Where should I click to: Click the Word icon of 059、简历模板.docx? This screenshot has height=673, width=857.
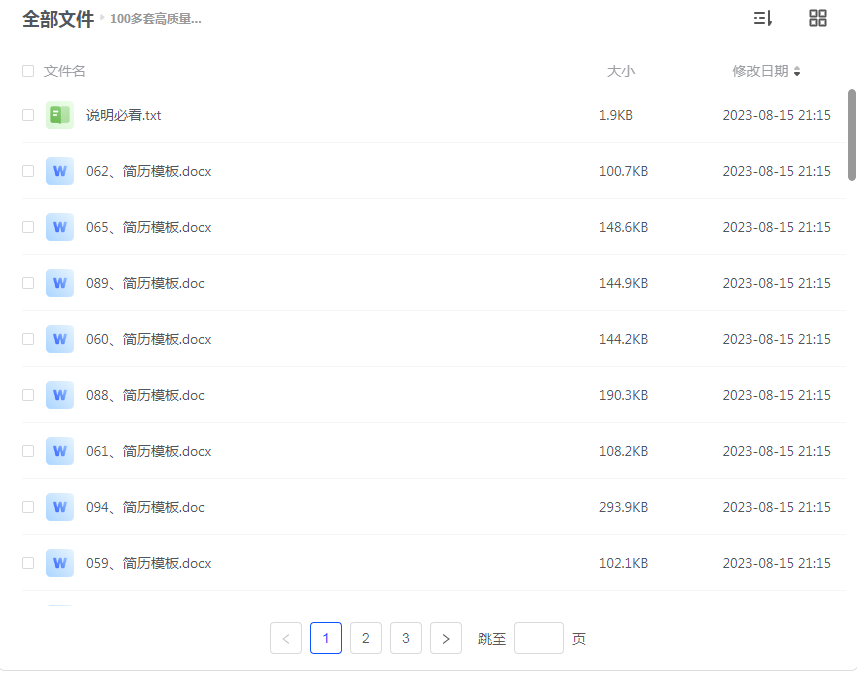pos(59,563)
